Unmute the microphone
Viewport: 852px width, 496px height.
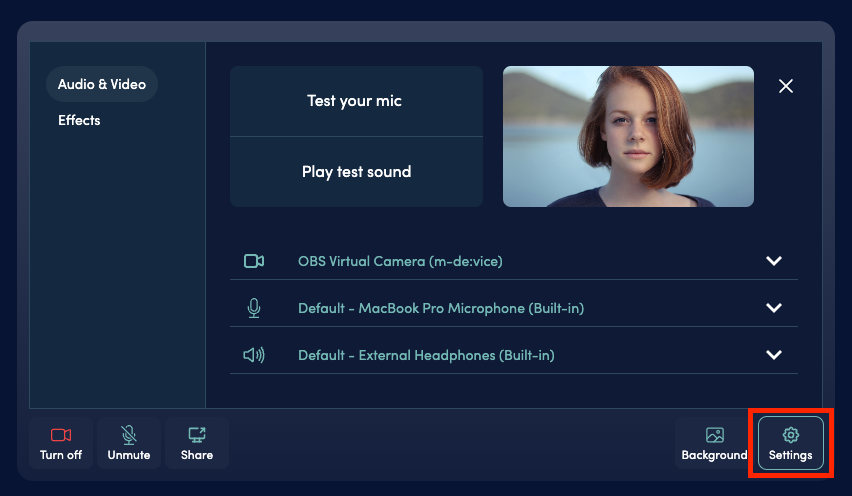(x=129, y=443)
